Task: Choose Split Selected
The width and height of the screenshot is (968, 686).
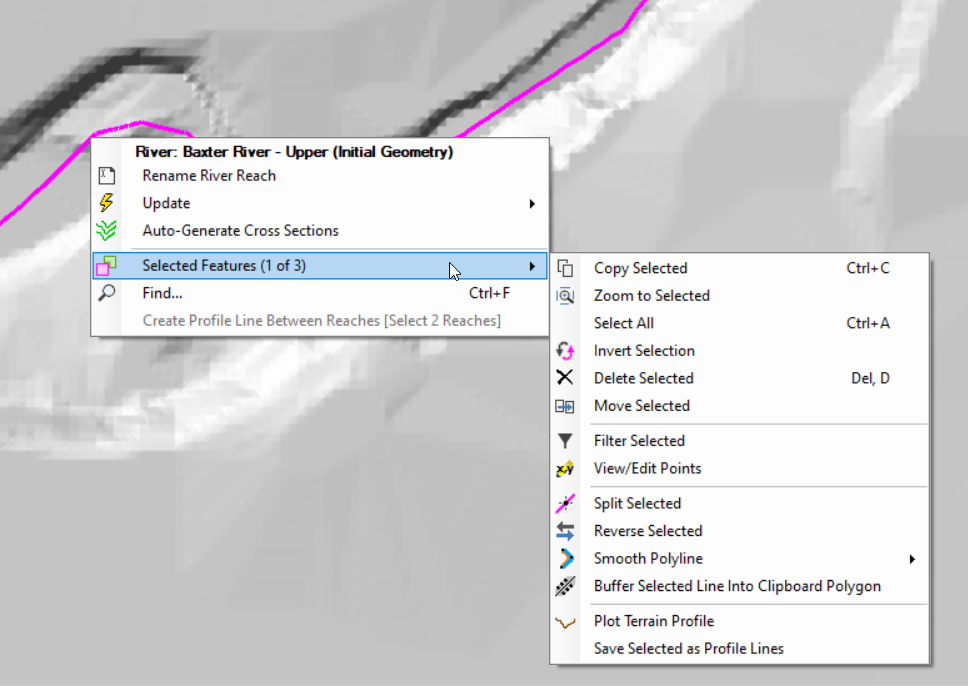Action: point(740,503)
